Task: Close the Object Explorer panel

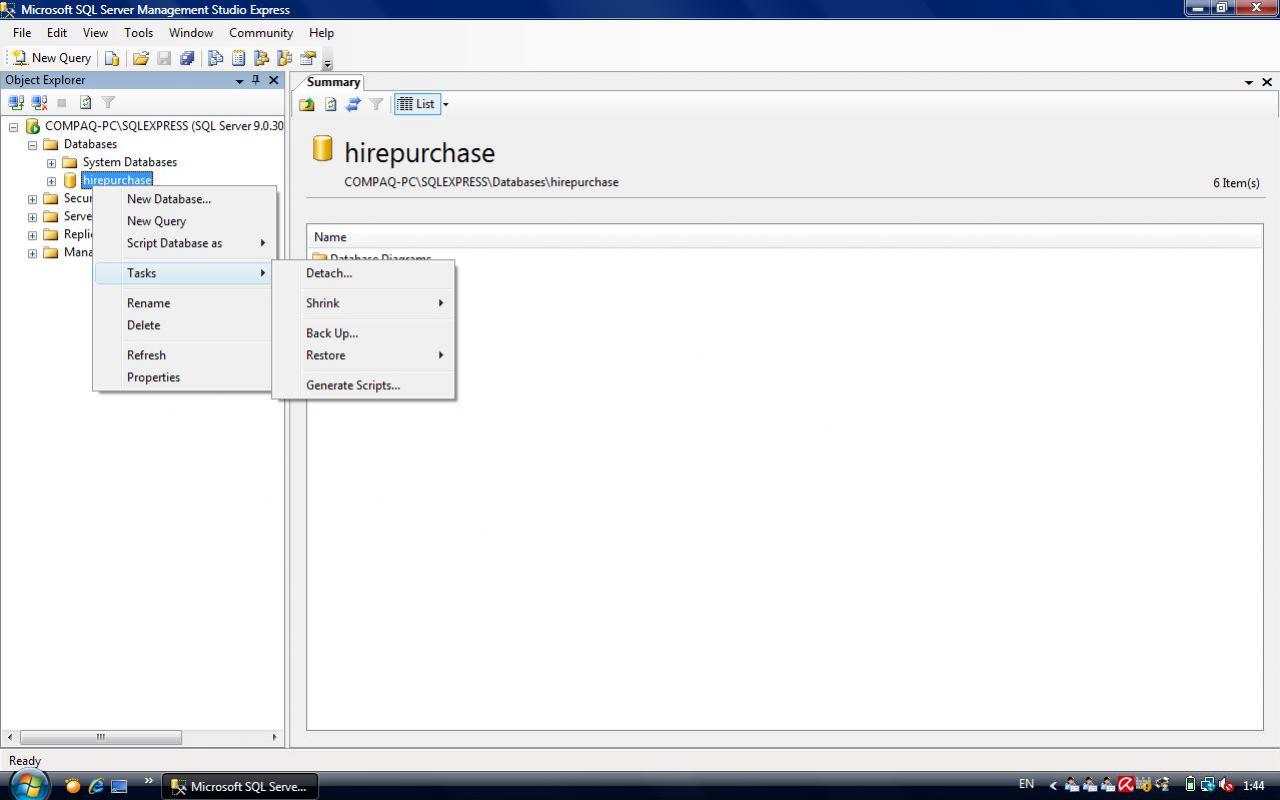Action: coord(273,80)
